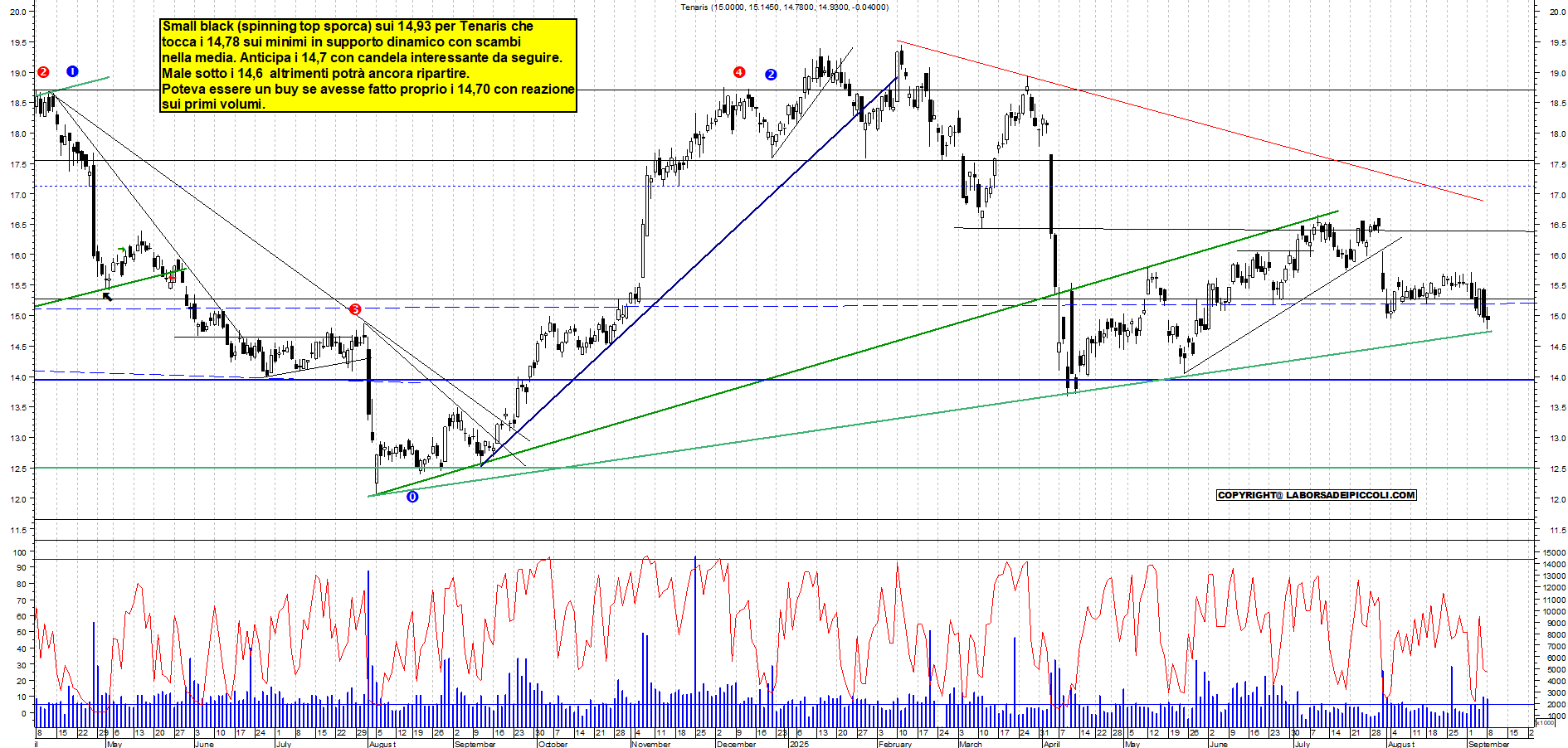Screen dimensions: 1568x748
Task: Click the November label on the date axis
Action: (651, 744)
